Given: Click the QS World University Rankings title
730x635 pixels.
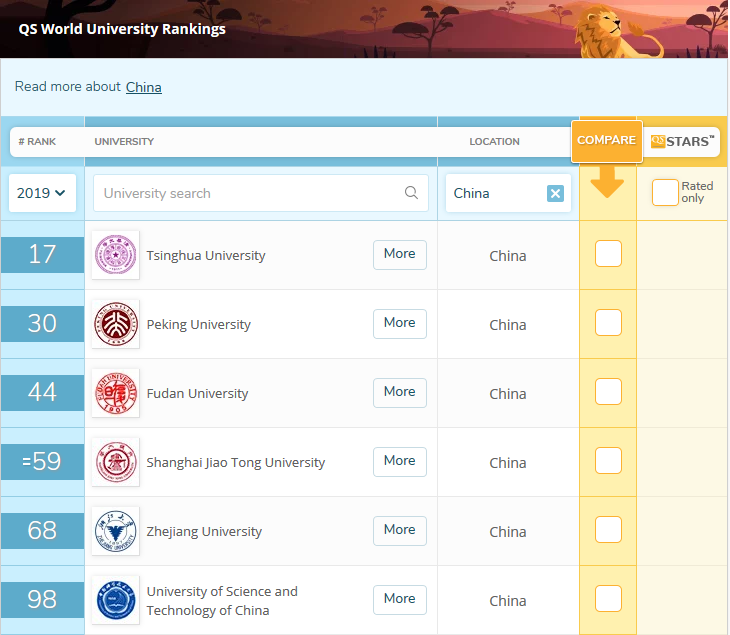Looking at the screenshot, I should 122,29.
